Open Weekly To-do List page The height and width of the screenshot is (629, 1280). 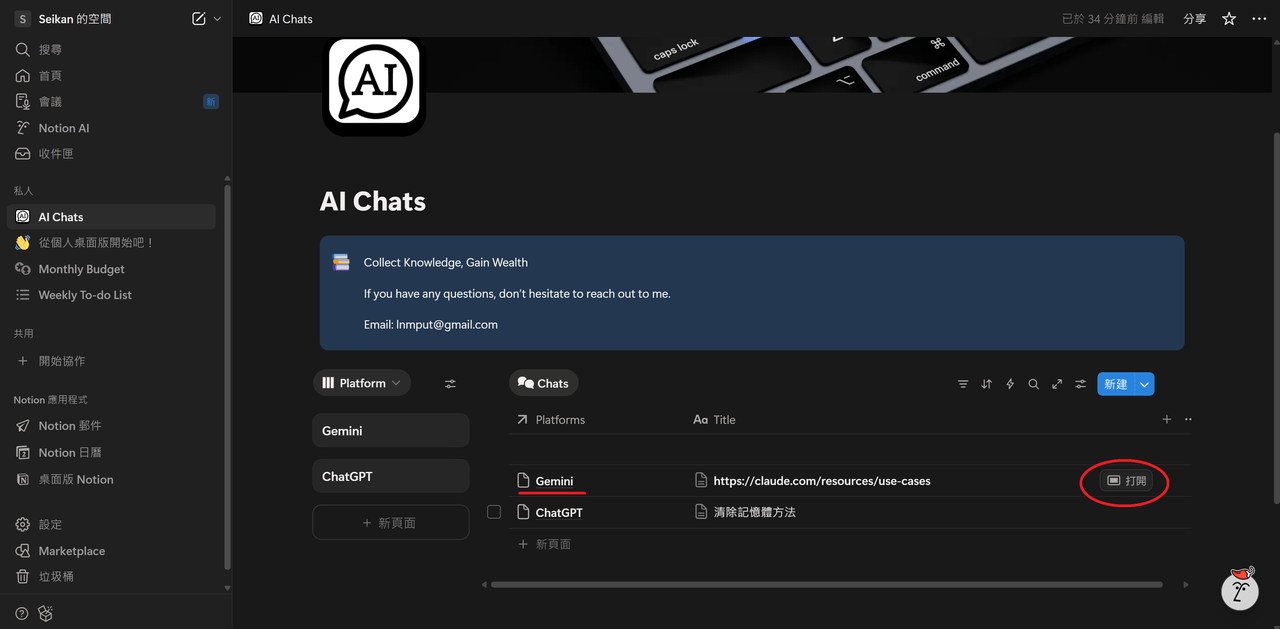111,295
